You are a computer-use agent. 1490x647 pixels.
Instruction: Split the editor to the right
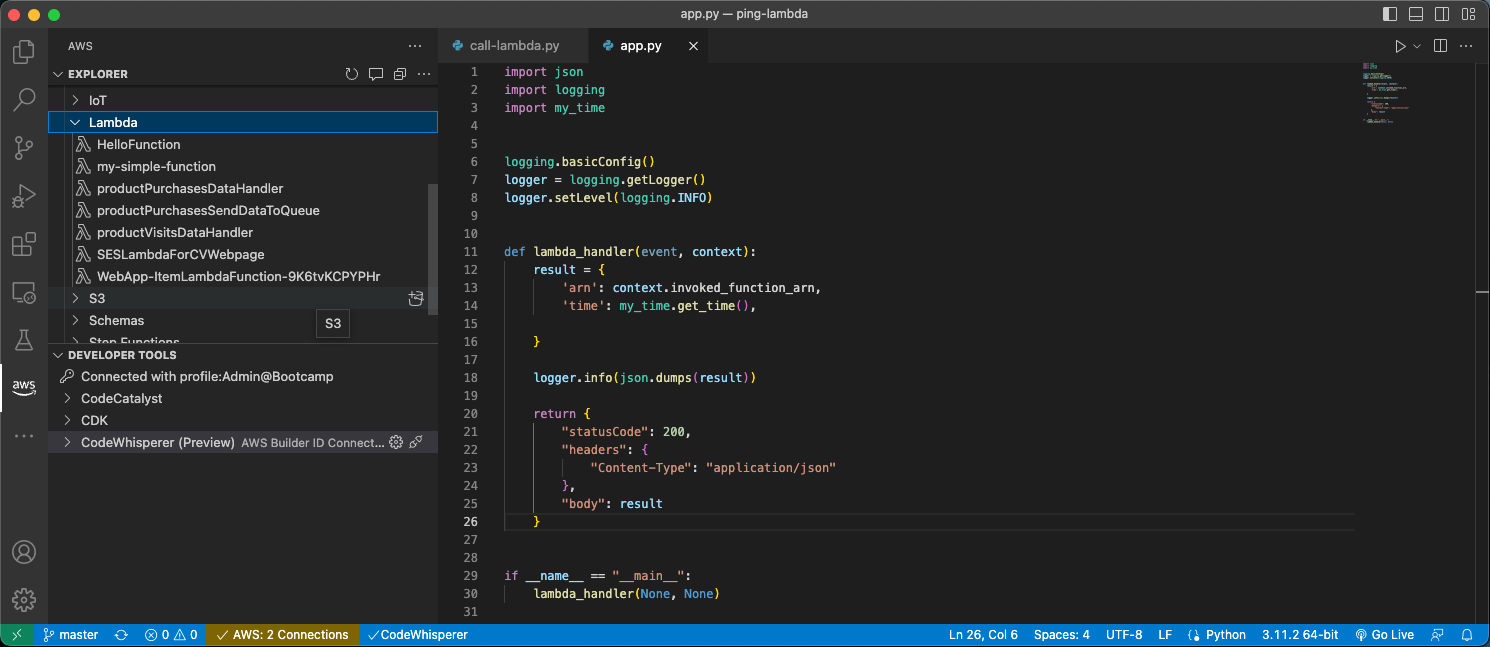[x=1440, y=46]
